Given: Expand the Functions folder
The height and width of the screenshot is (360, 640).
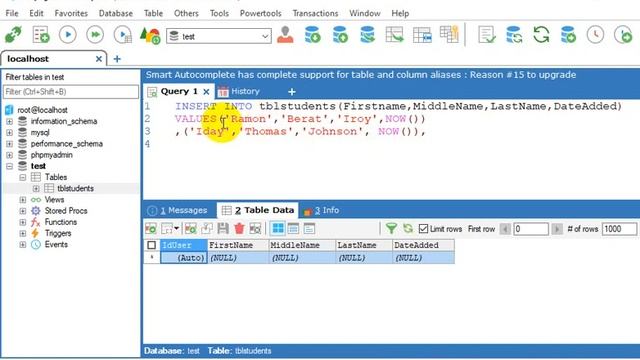Looking at the screenshot, I should [x=23, y=222].
